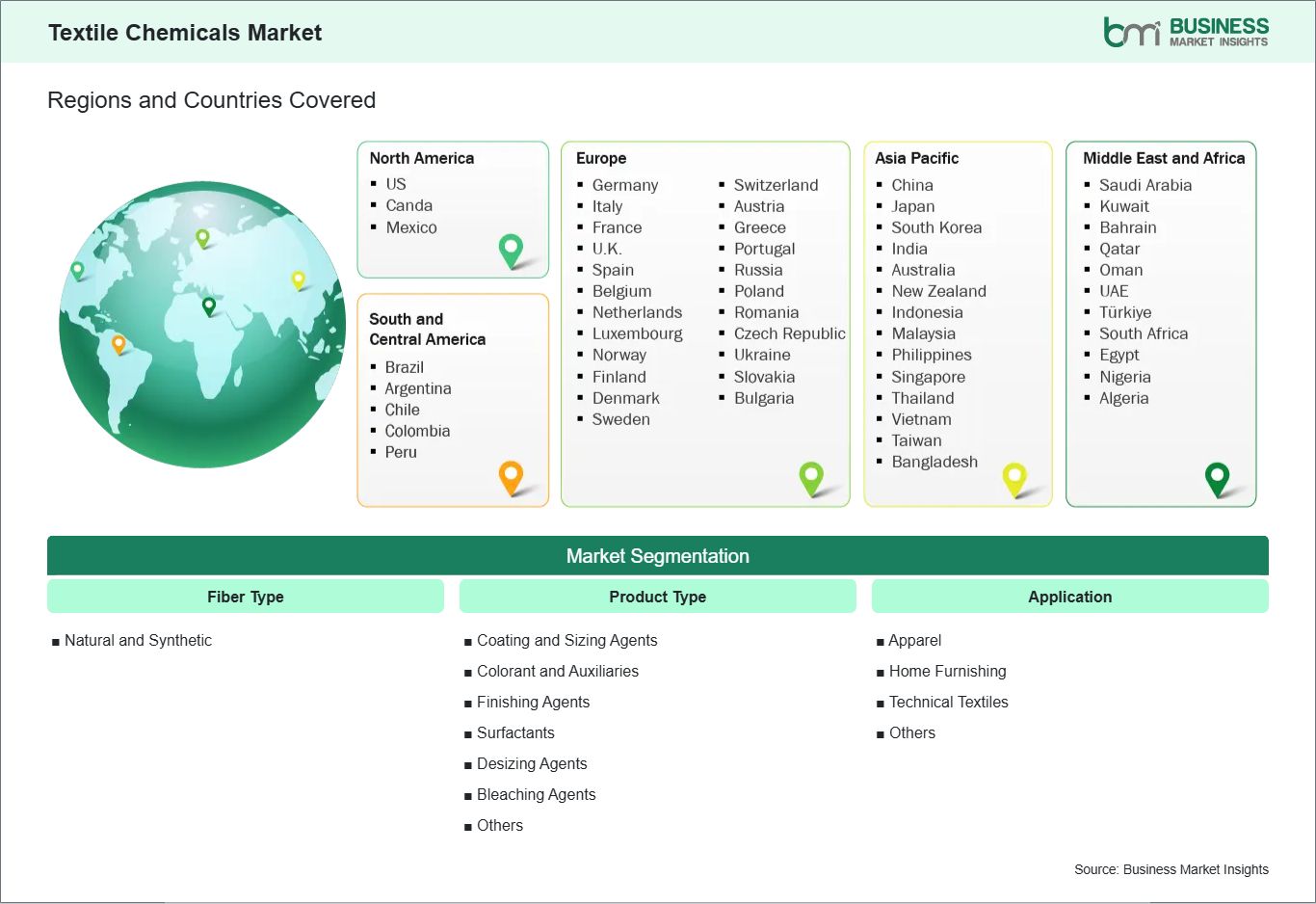This screenshot has height=904, width=1316.
Task: Click the Surfactants product type item
Action: (x=515, y=732)
